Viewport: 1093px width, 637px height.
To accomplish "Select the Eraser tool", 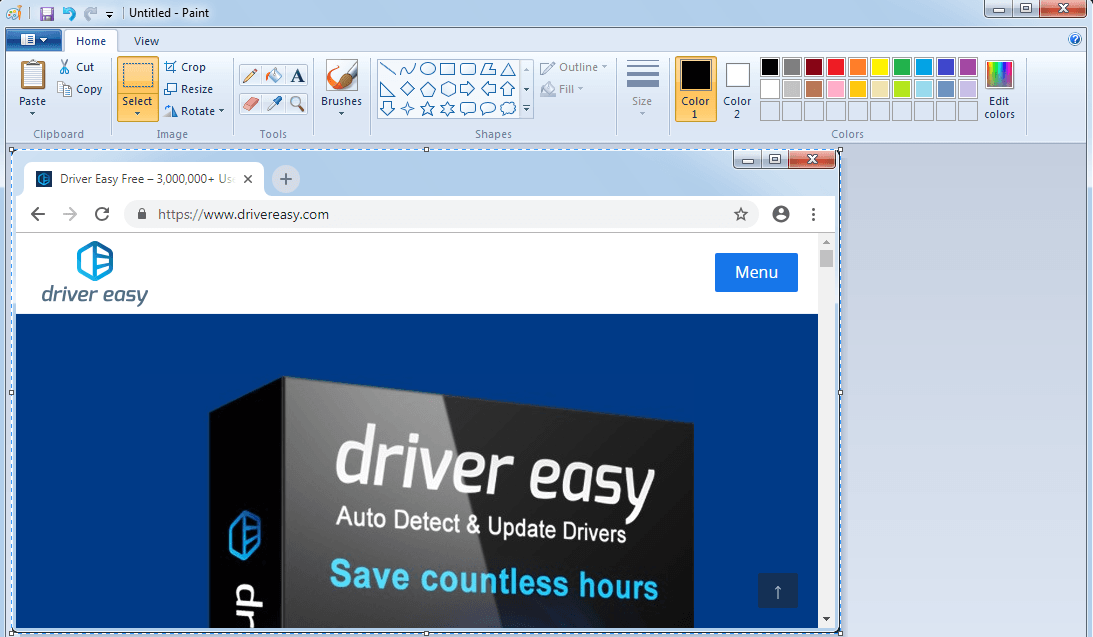I will click(x=250, y=103).
